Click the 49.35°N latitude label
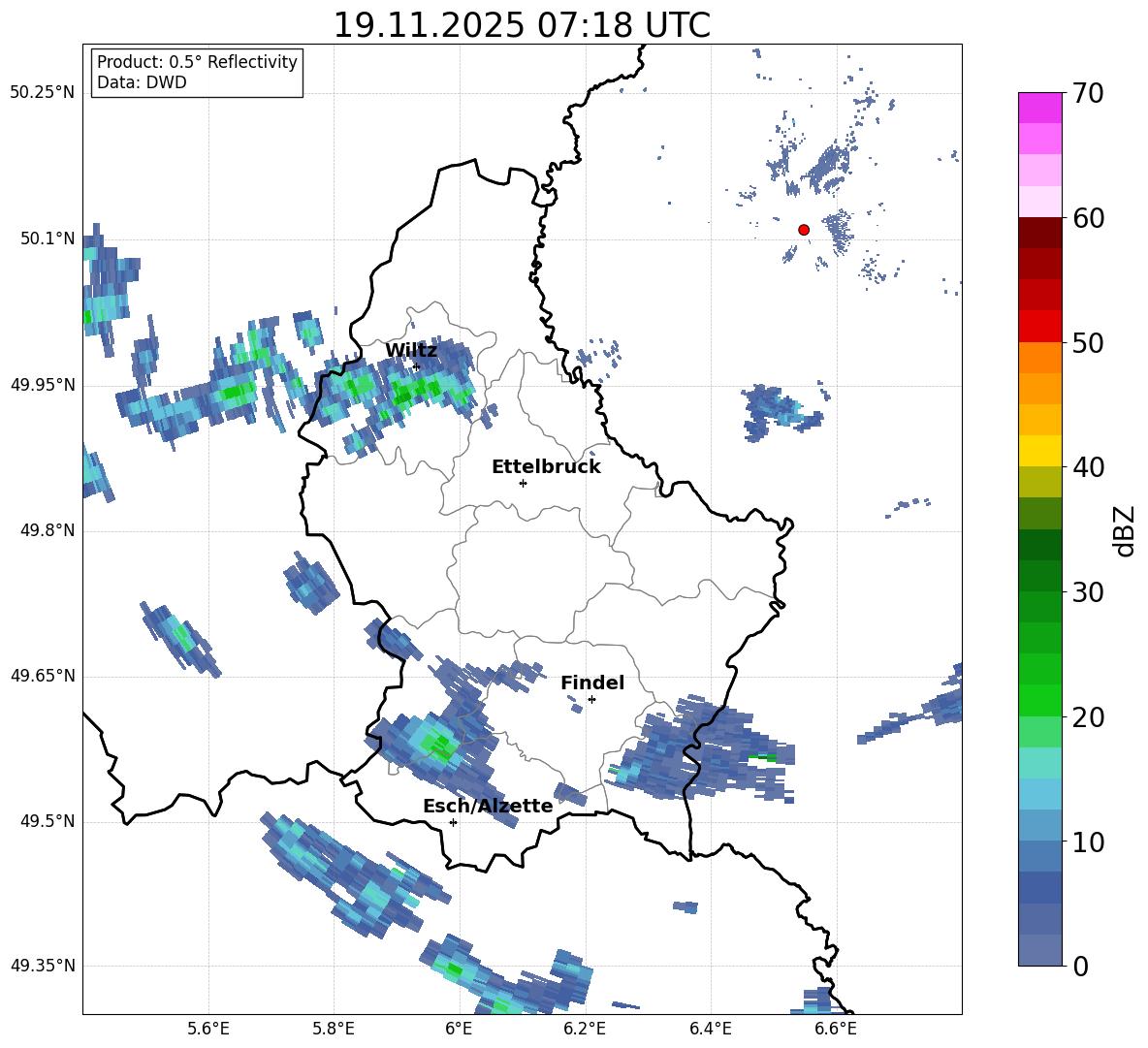 click(x=42, y=966)
